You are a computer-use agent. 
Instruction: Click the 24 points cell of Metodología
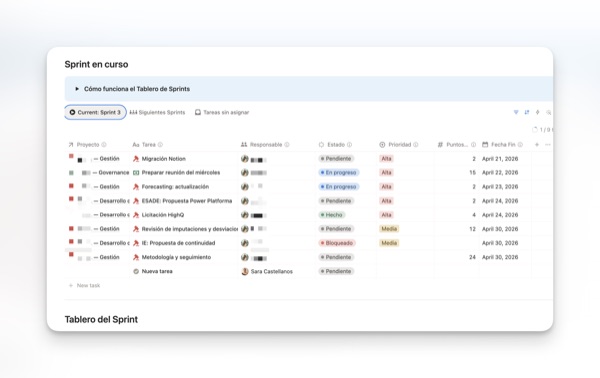point(473,257)
